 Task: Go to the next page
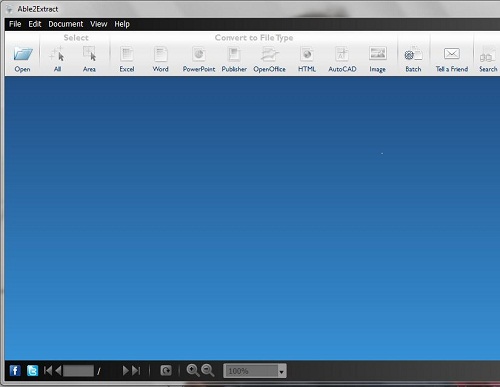pos(125,370)
